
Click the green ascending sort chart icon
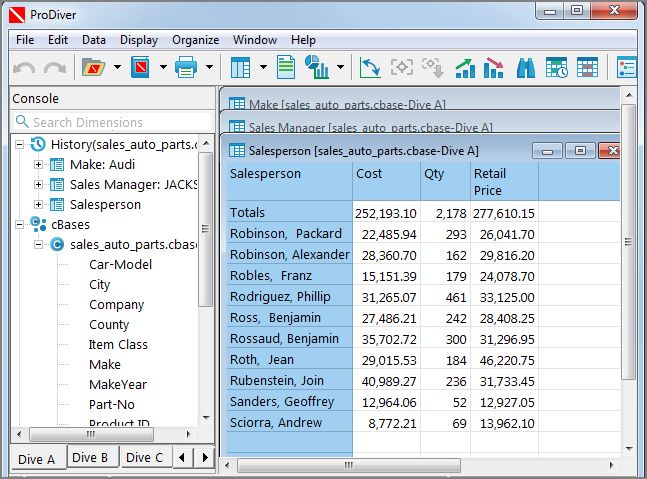click(x=465, y=68)
